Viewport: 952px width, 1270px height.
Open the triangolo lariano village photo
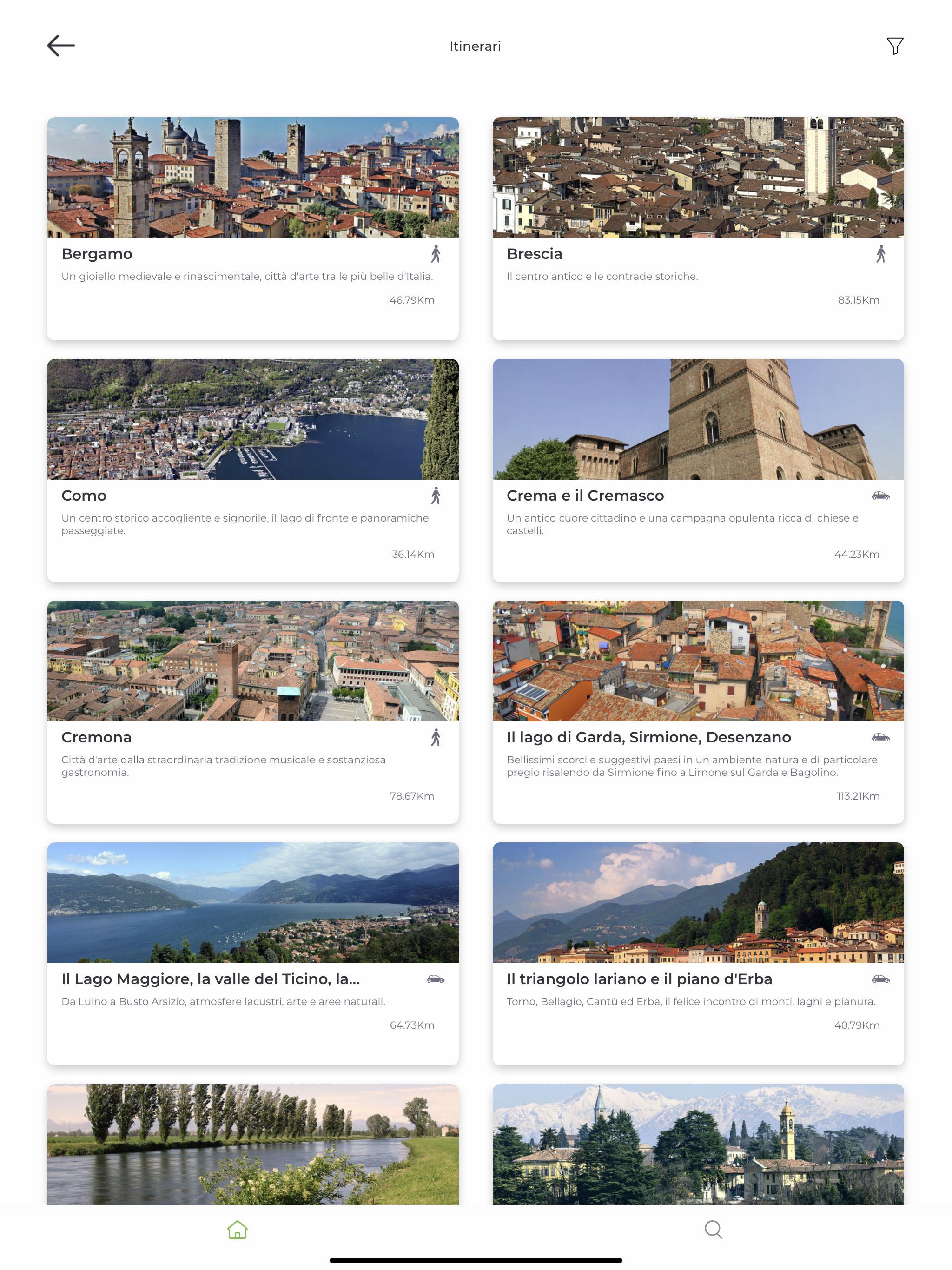pyautogui.click(x=698, y=903)
